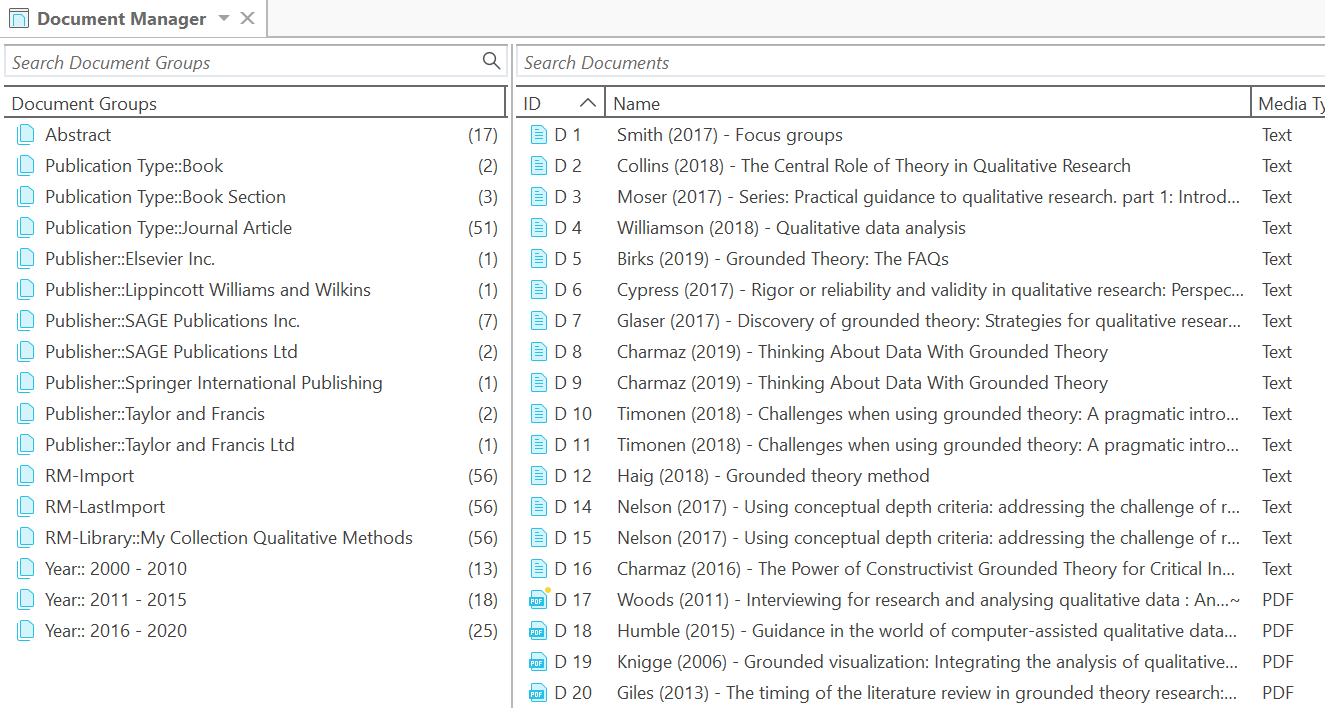Click the PDF icon for D 18 Humble
1325x708 pixels.
[x=539, y=631]
